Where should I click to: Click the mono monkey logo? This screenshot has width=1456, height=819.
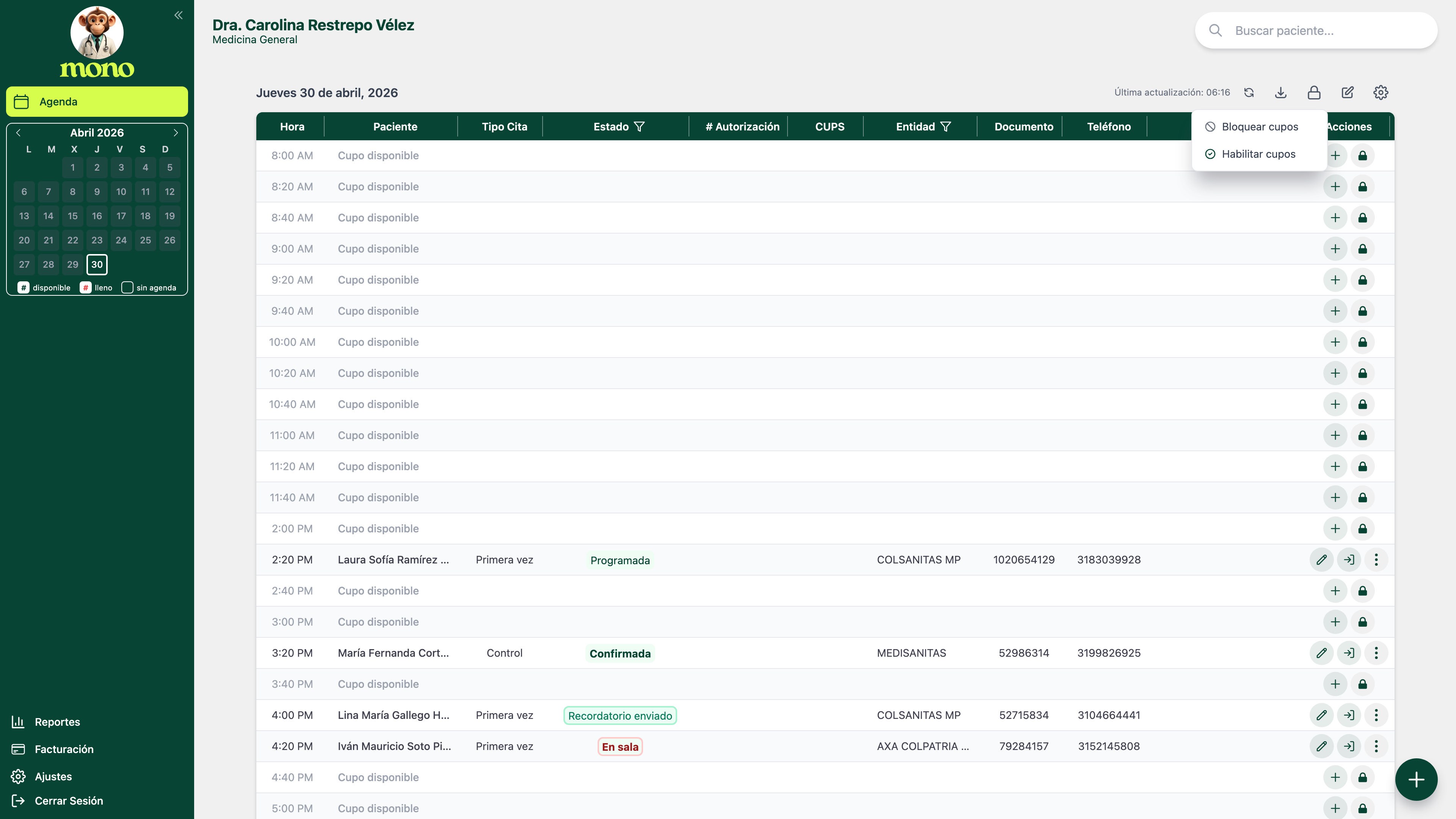point(97,42)
